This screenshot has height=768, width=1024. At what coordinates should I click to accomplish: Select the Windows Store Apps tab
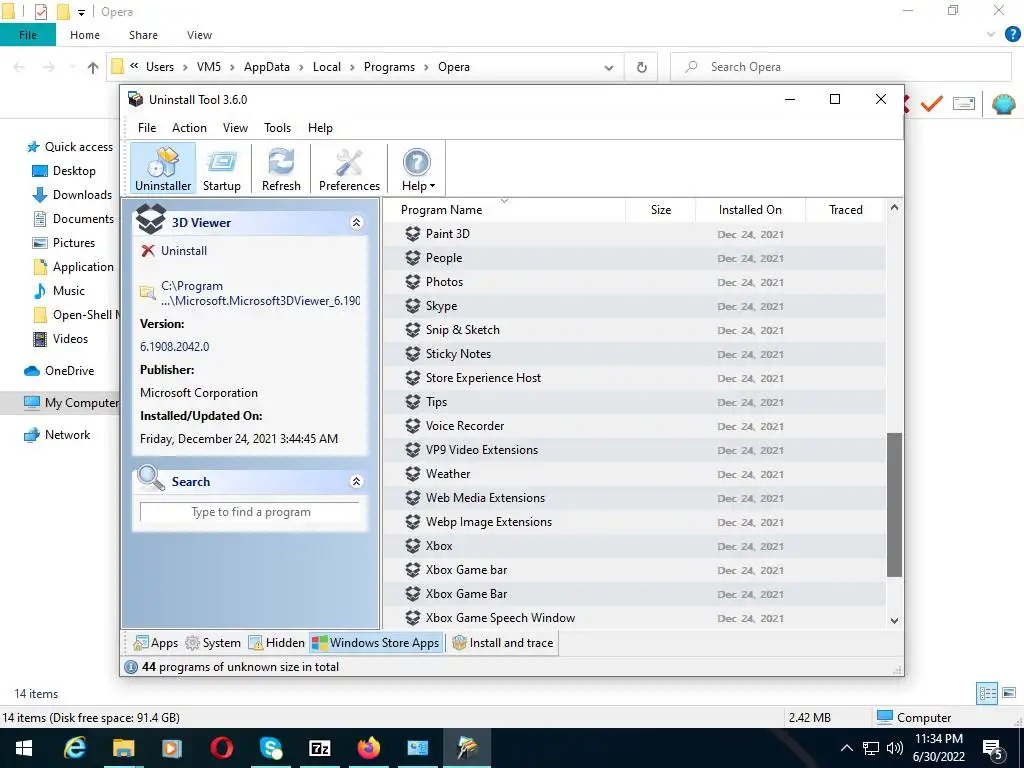(x=376, y=643)
